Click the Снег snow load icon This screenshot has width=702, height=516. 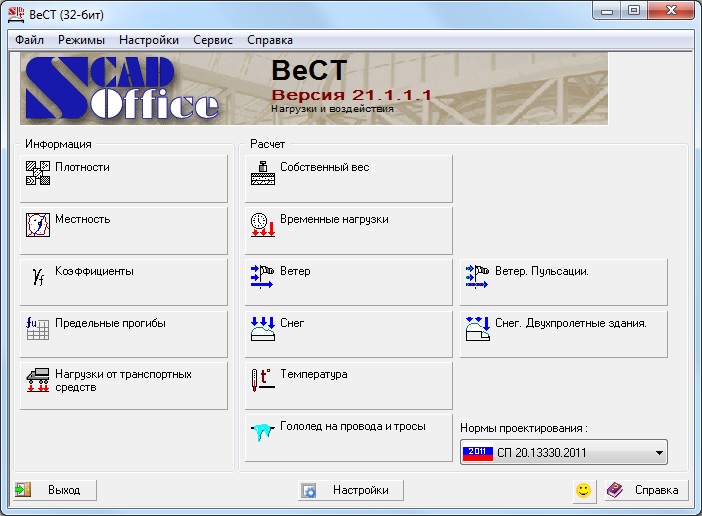[263, 328]
